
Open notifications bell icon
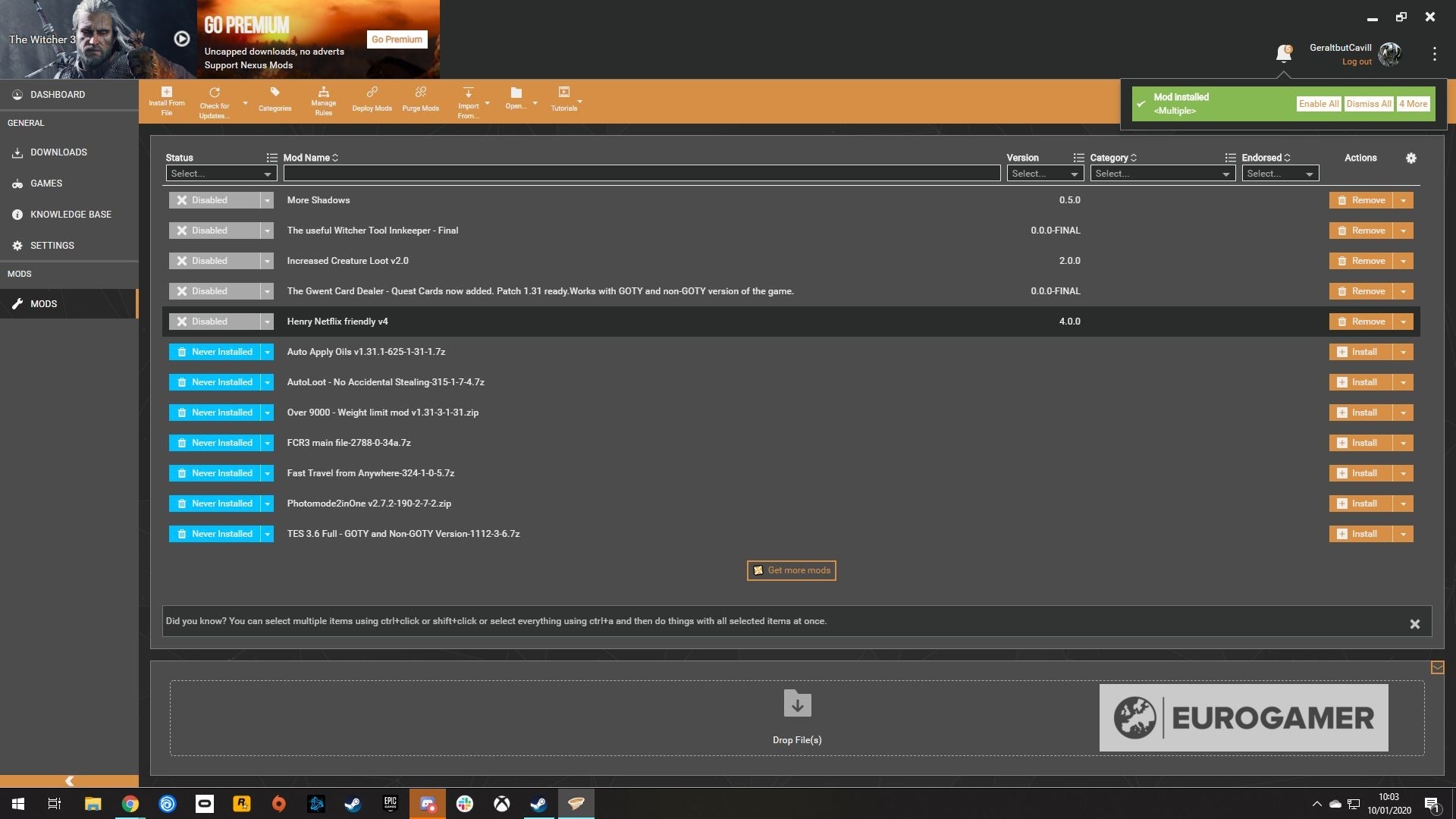(1283, 53)
